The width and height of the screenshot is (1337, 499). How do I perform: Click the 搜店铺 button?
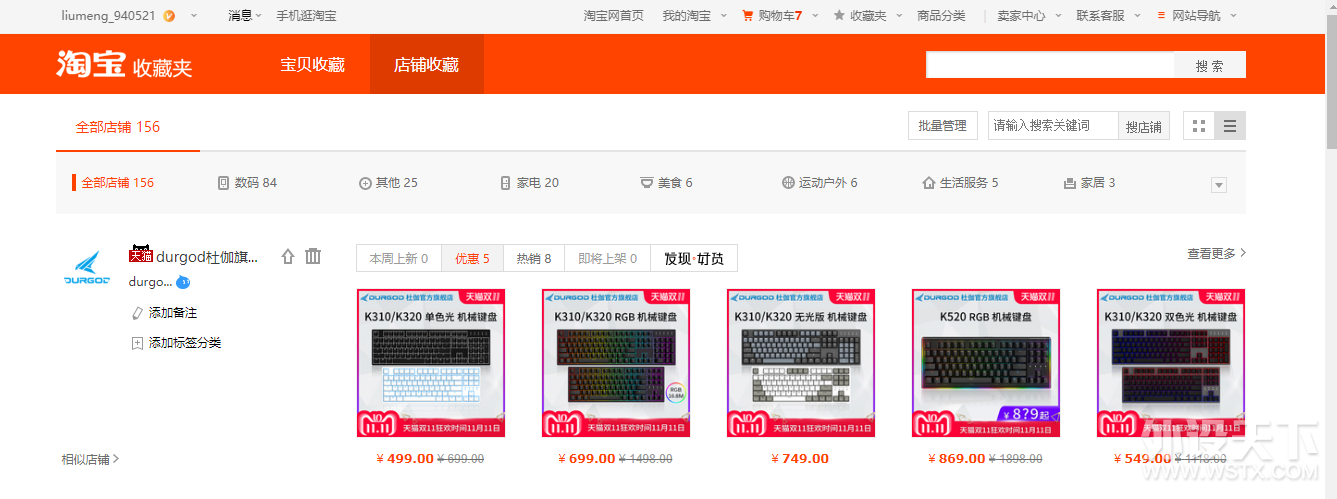(1143, 126)
